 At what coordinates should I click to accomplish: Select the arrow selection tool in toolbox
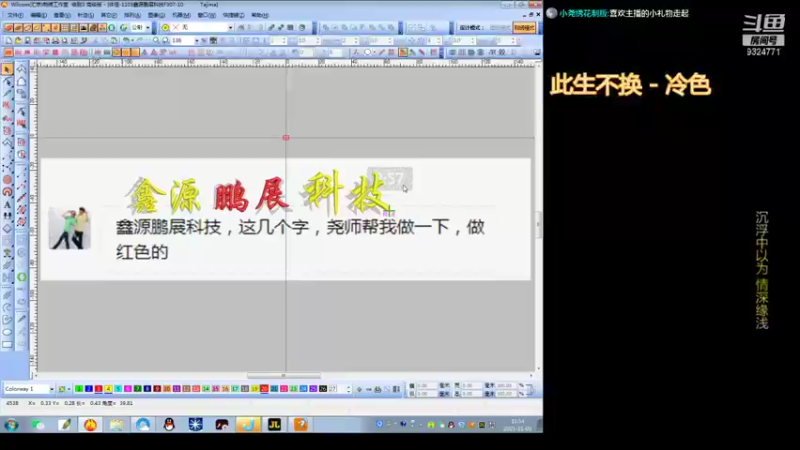(7, 69)
